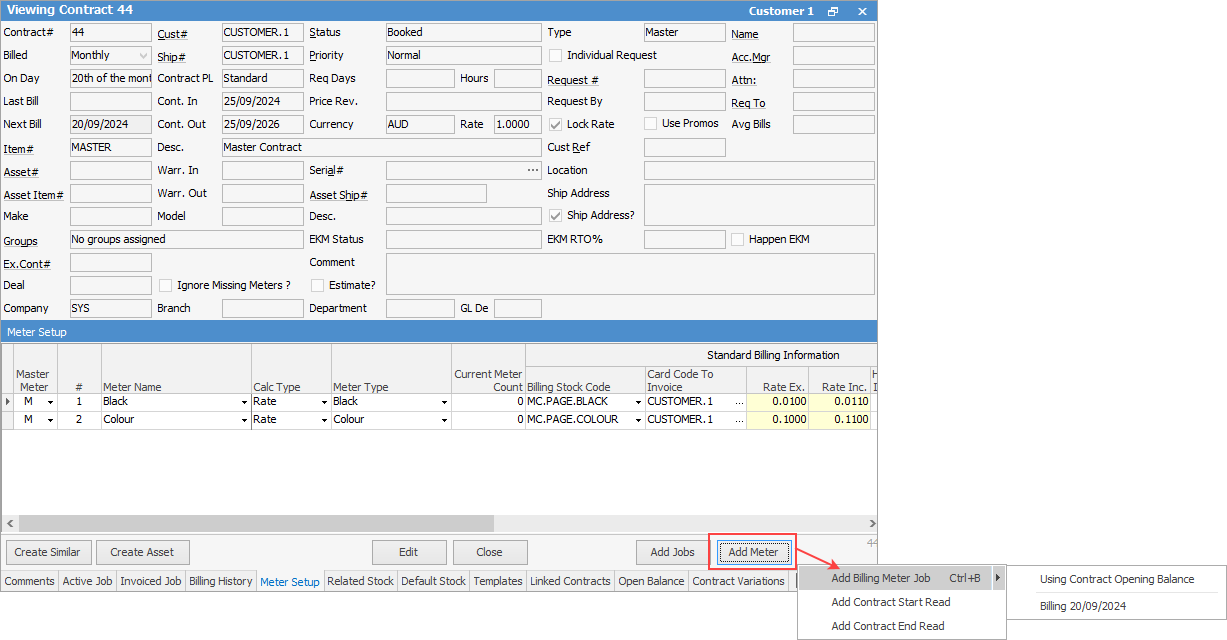Click the right arrow of horizontal scrollbar
1227x640 pixels.
[871, 523]
